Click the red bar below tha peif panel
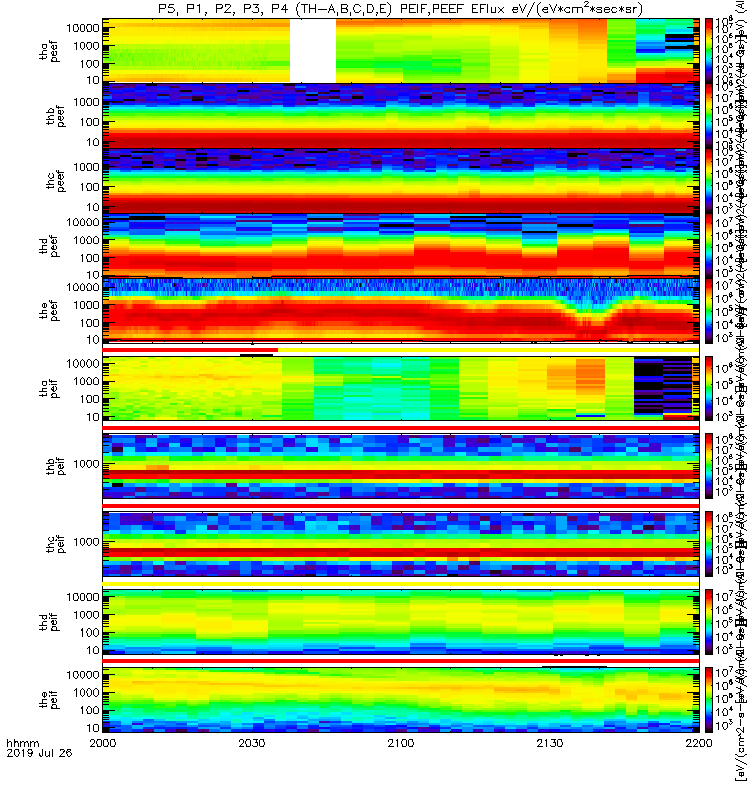 (x=401, y=428)
